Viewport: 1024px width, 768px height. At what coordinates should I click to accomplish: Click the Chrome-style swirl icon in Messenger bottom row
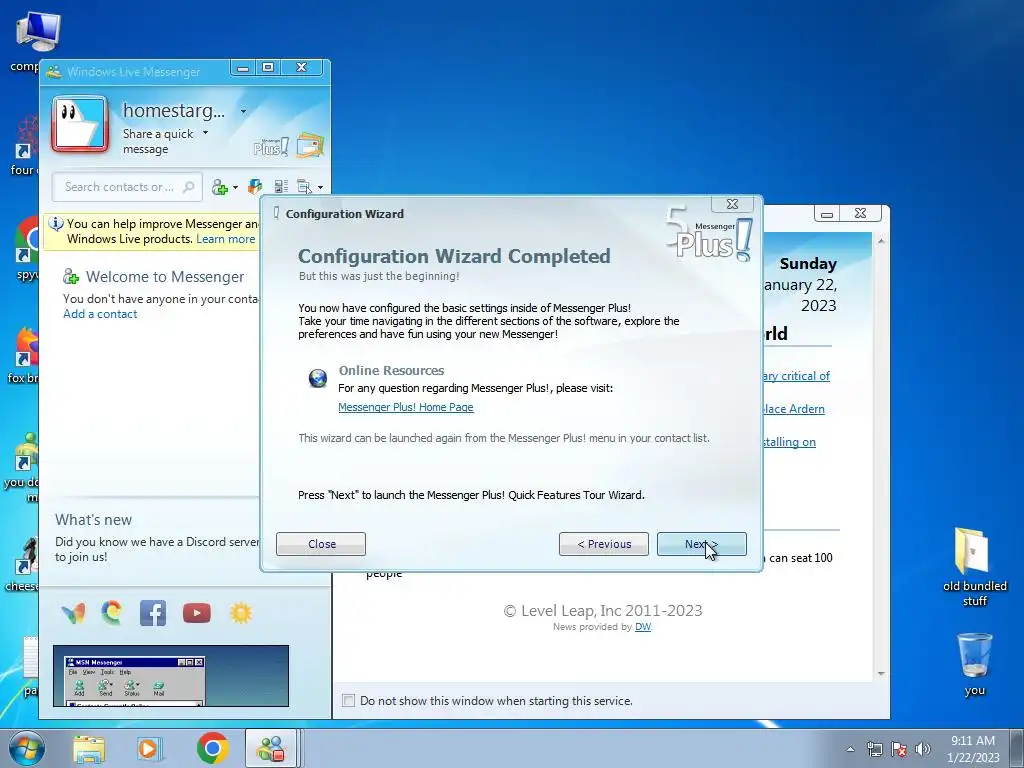pos(112,613)
